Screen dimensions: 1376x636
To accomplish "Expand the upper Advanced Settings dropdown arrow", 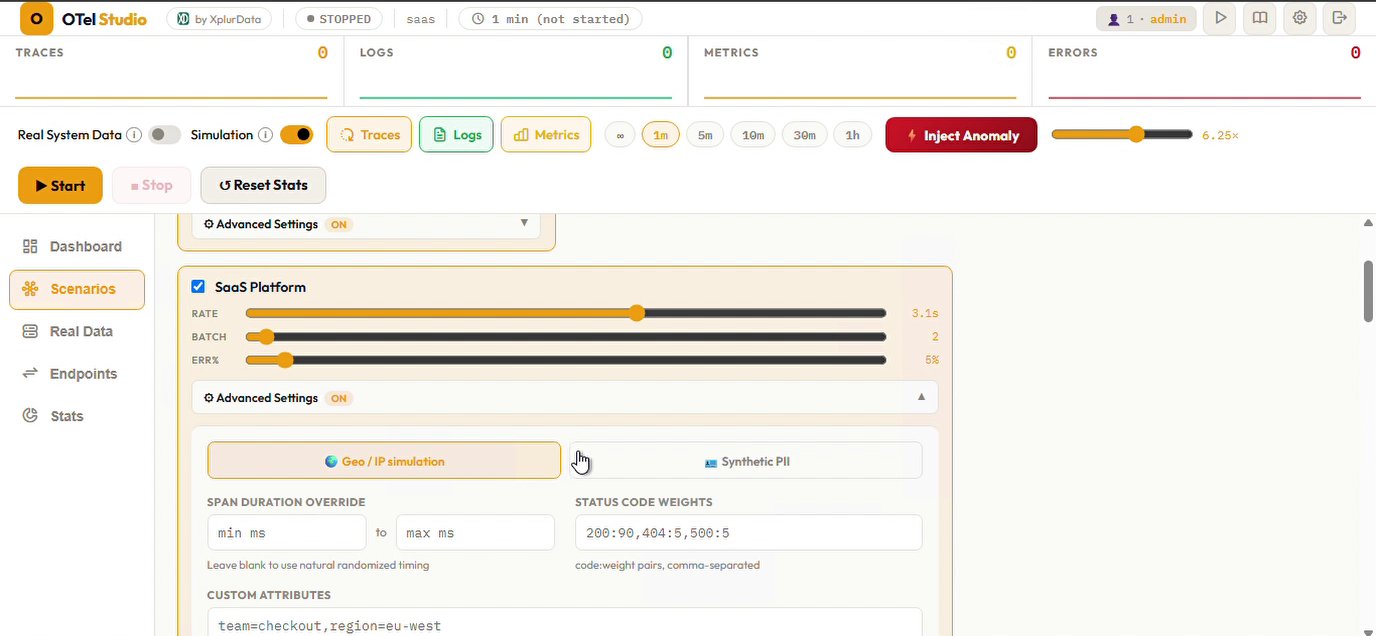I will pos(524,223).
